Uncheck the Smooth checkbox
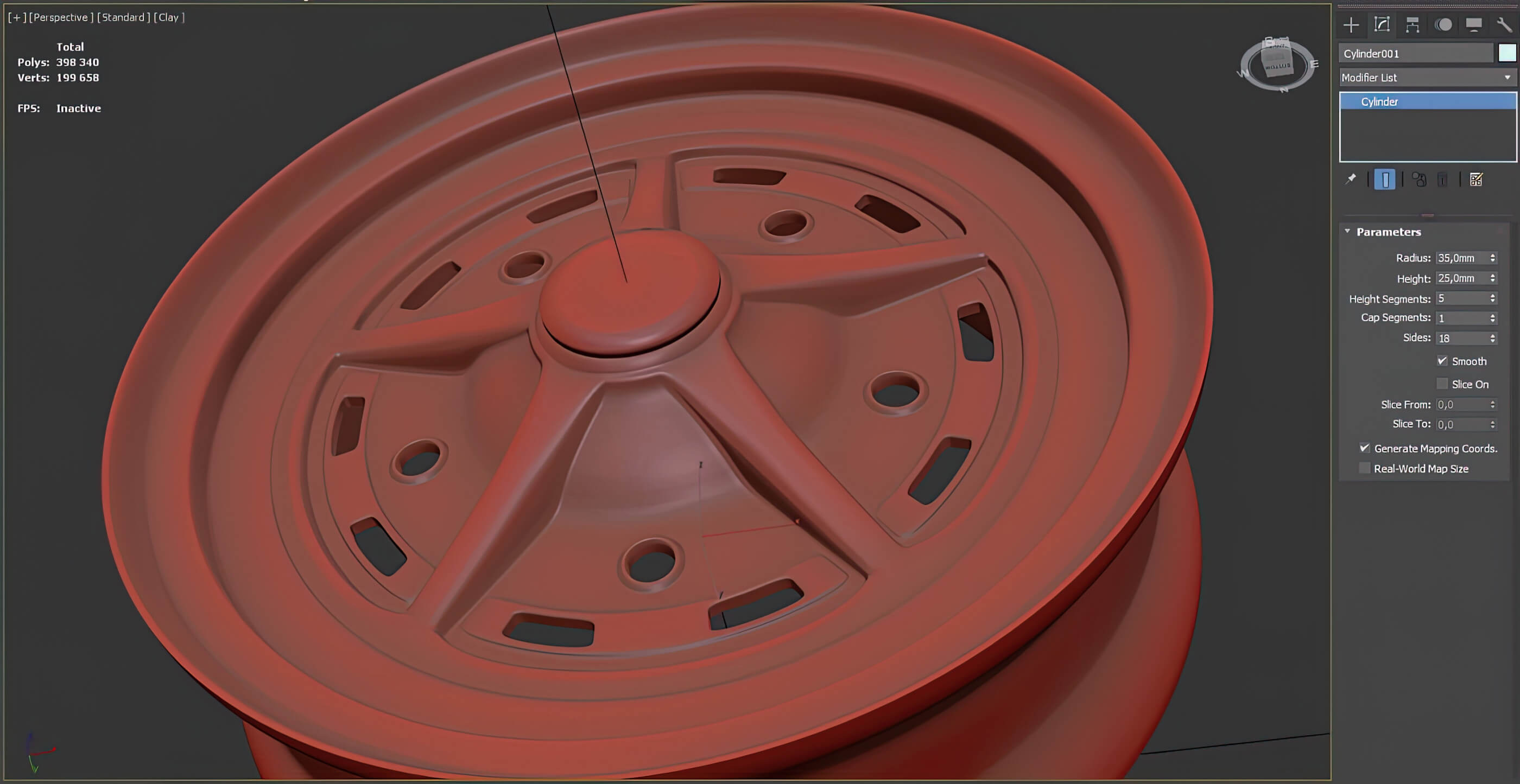The height and width of the screenshot is (784, 1520). (1442, 361)
